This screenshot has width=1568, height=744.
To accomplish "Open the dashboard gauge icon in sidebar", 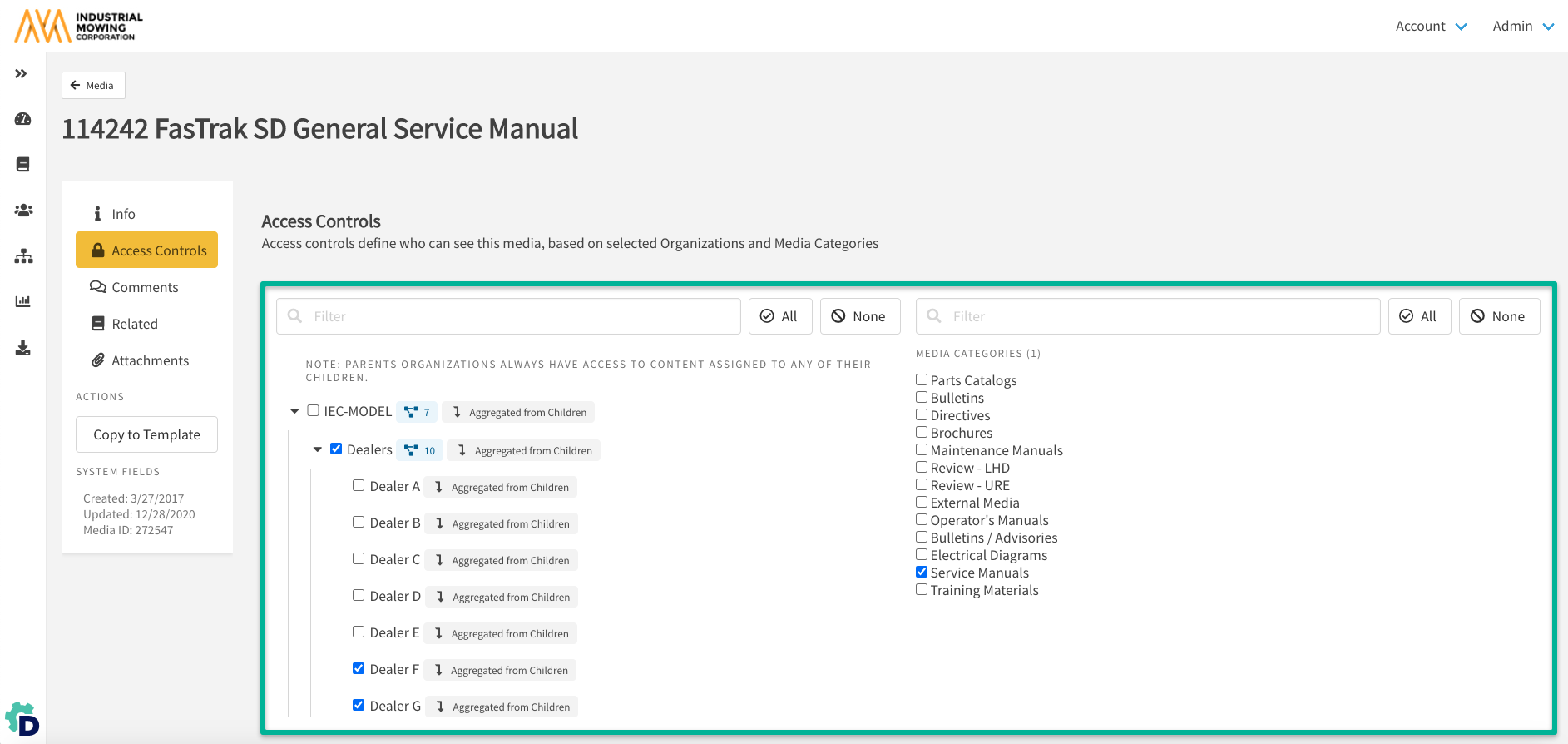I will [x=23, y=119].
